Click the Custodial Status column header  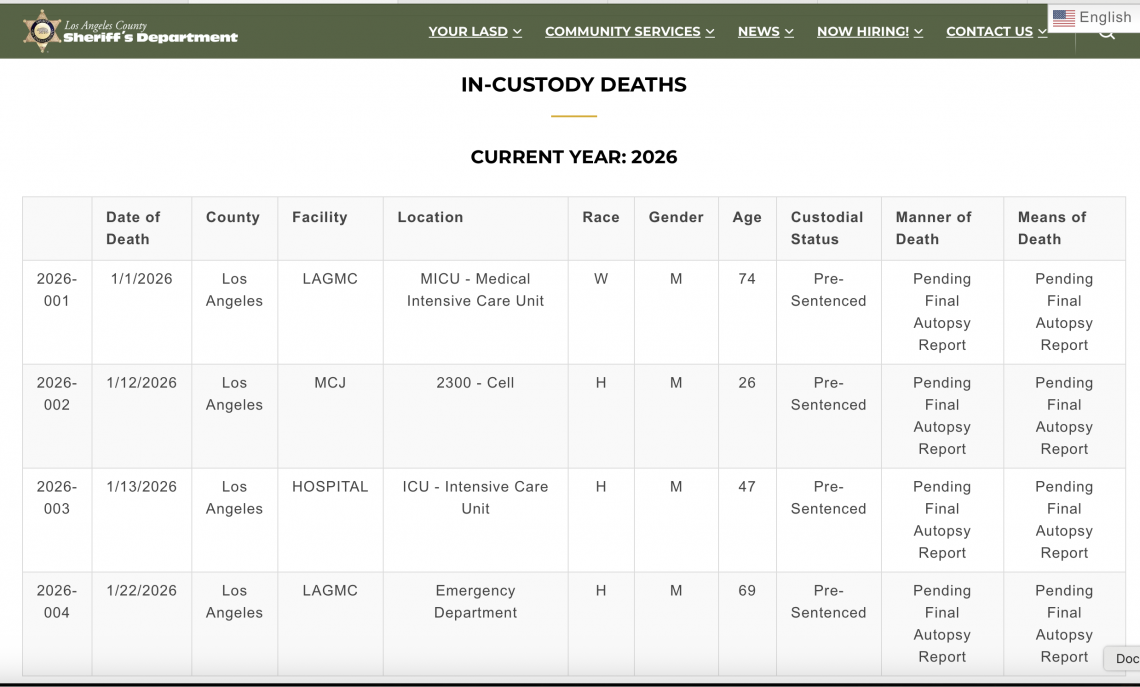[827, 228]
